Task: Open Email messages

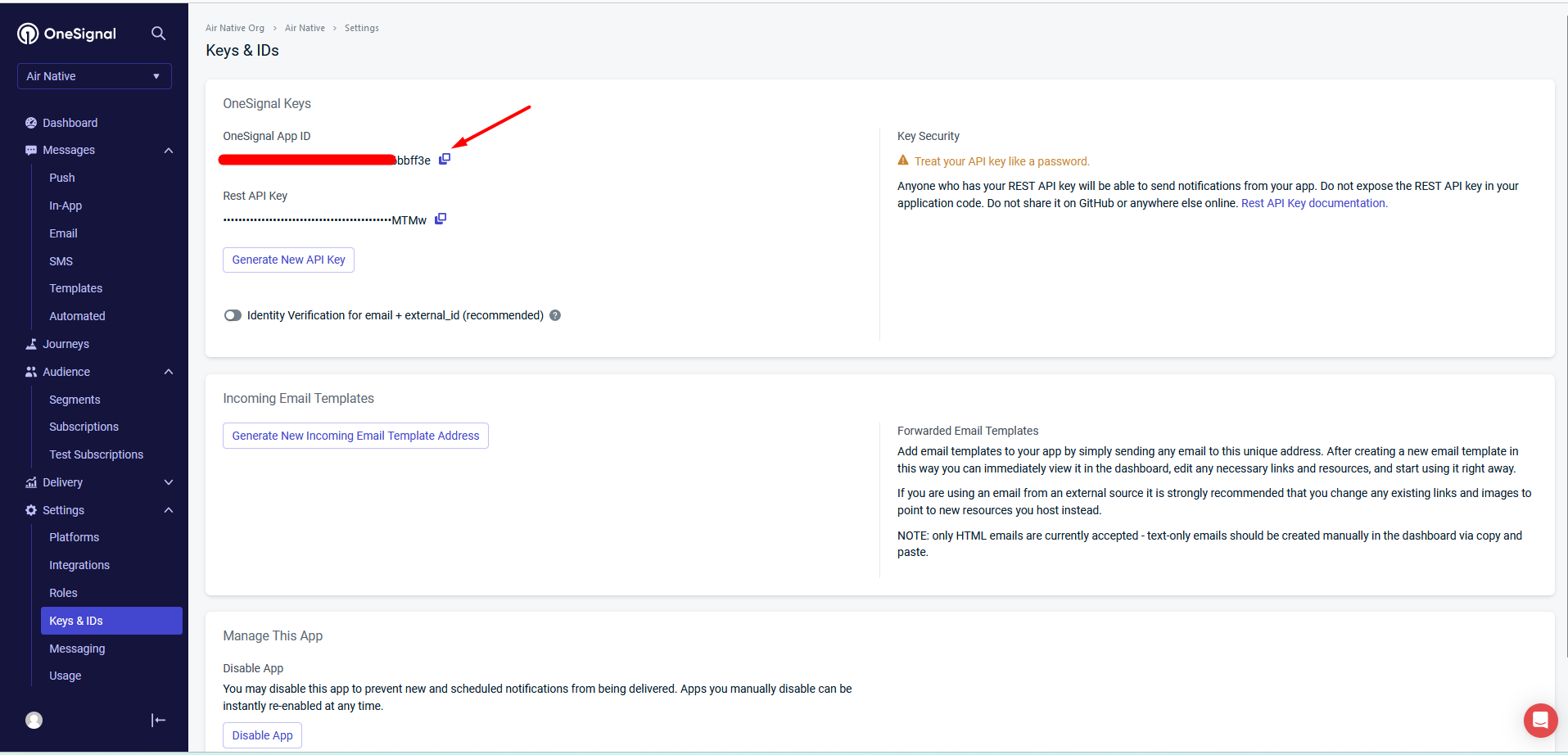Action: (63, 233)
